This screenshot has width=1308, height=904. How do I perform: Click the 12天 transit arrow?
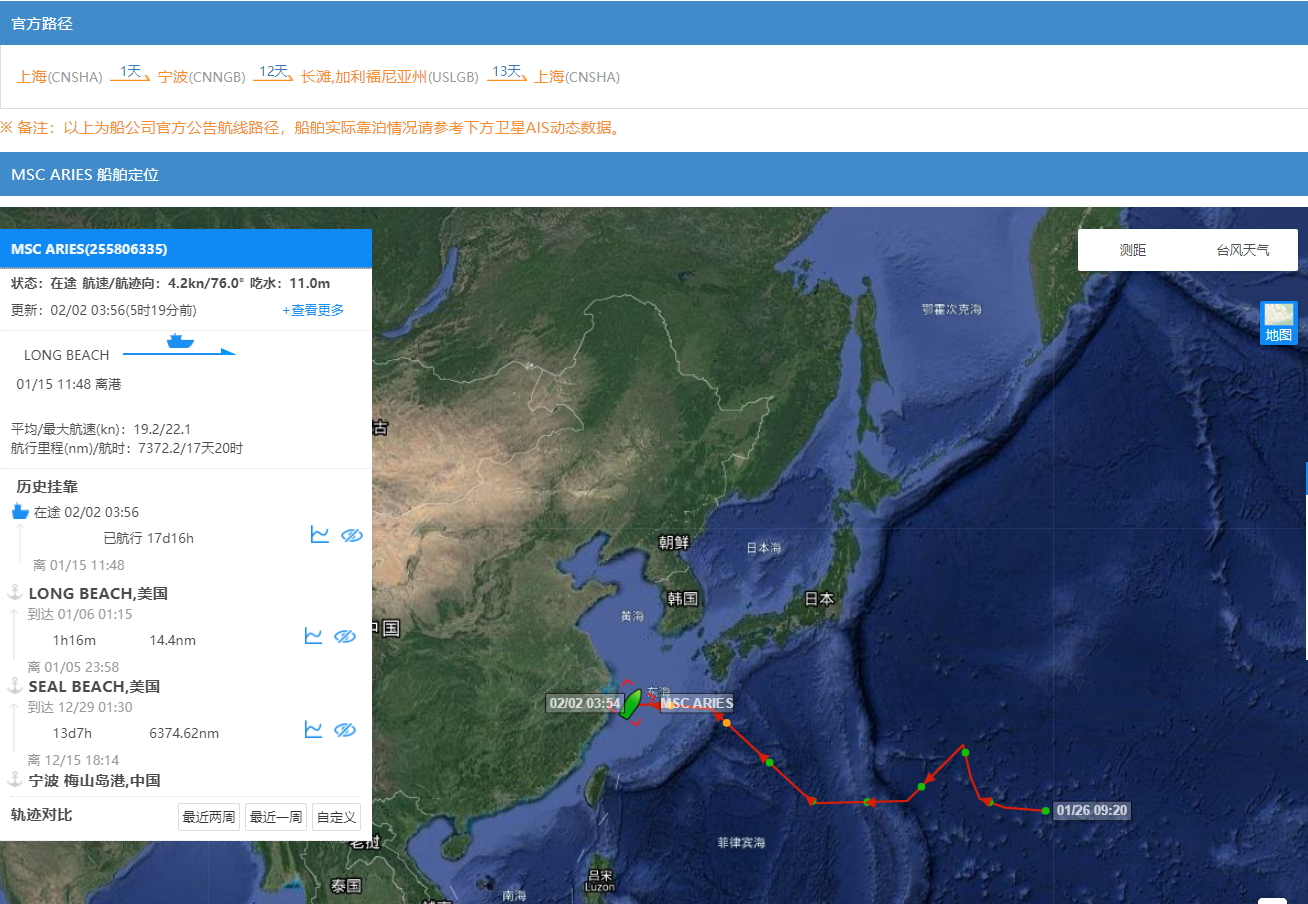click(273, 73)
